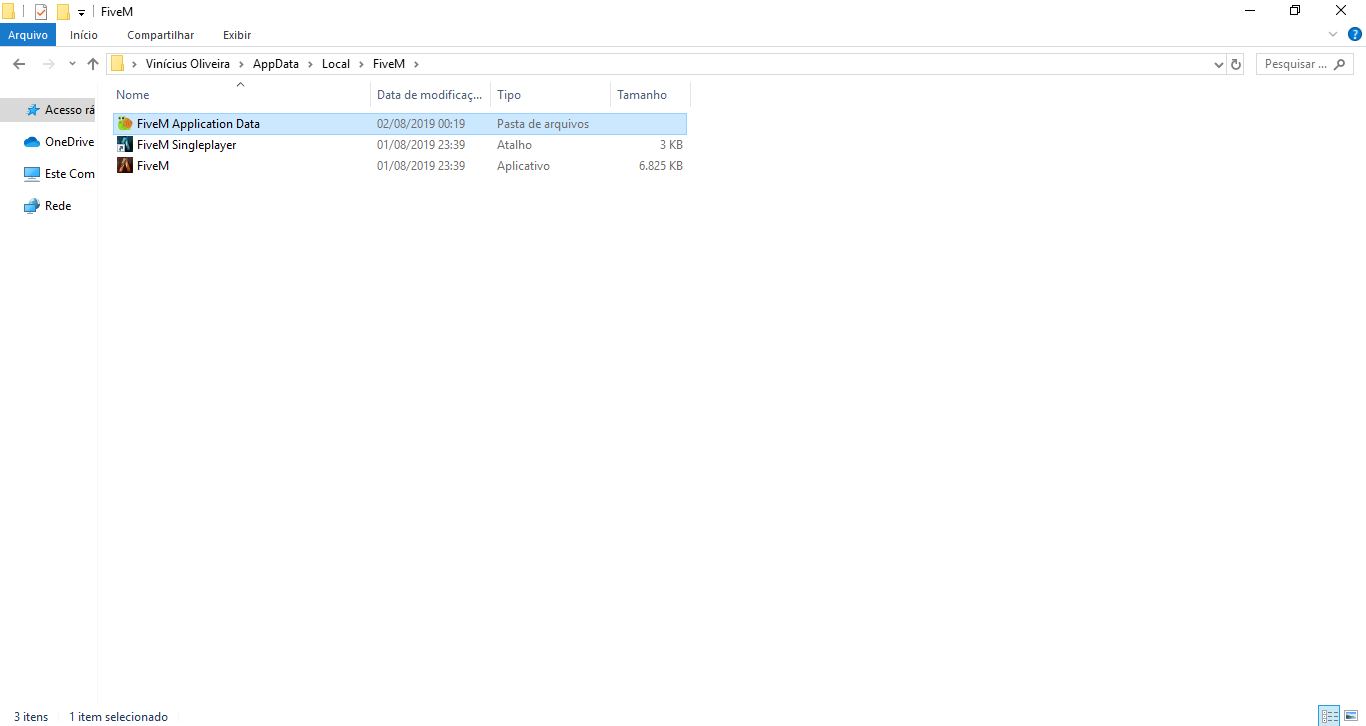Click the Properties icon on quick access toolbar
The width and height of the screenshot is (1366, 726).
(x=41, y=11)
